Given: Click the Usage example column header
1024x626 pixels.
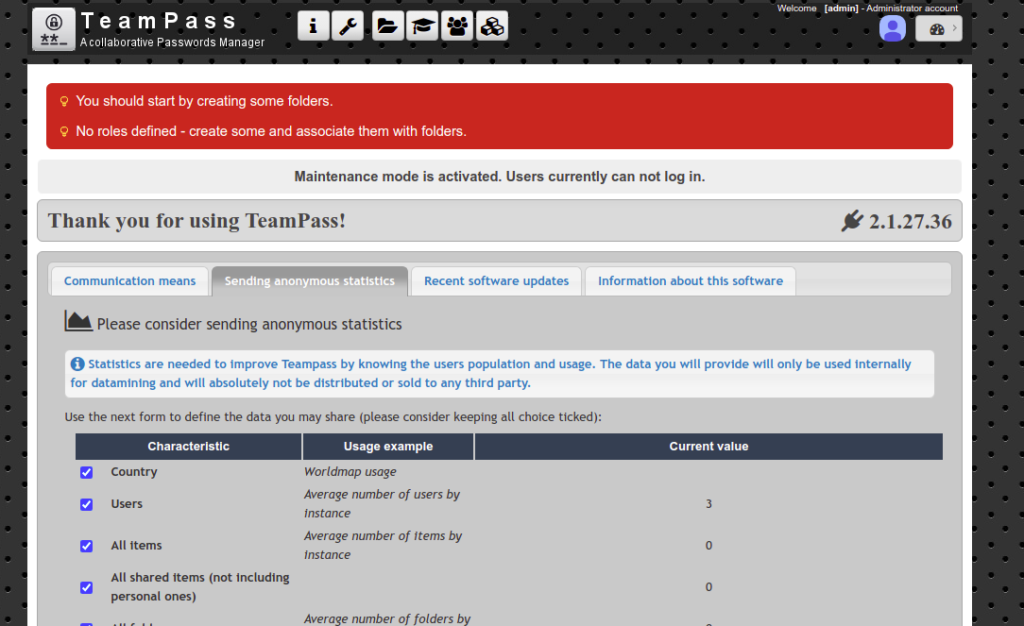Looking at the screenshot, I should click(388, 446).
